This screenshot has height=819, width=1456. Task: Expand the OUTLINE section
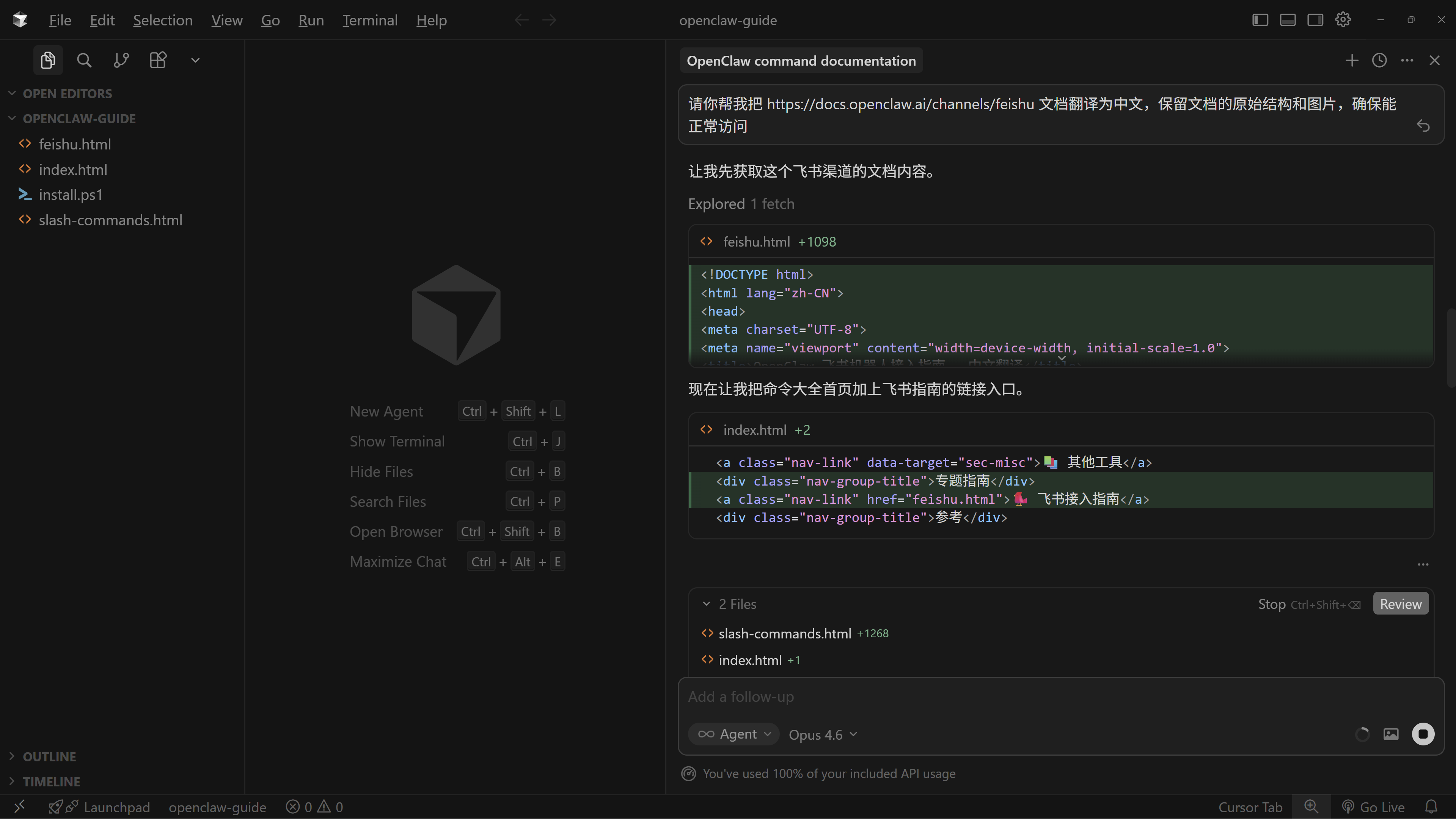(49, 756)
